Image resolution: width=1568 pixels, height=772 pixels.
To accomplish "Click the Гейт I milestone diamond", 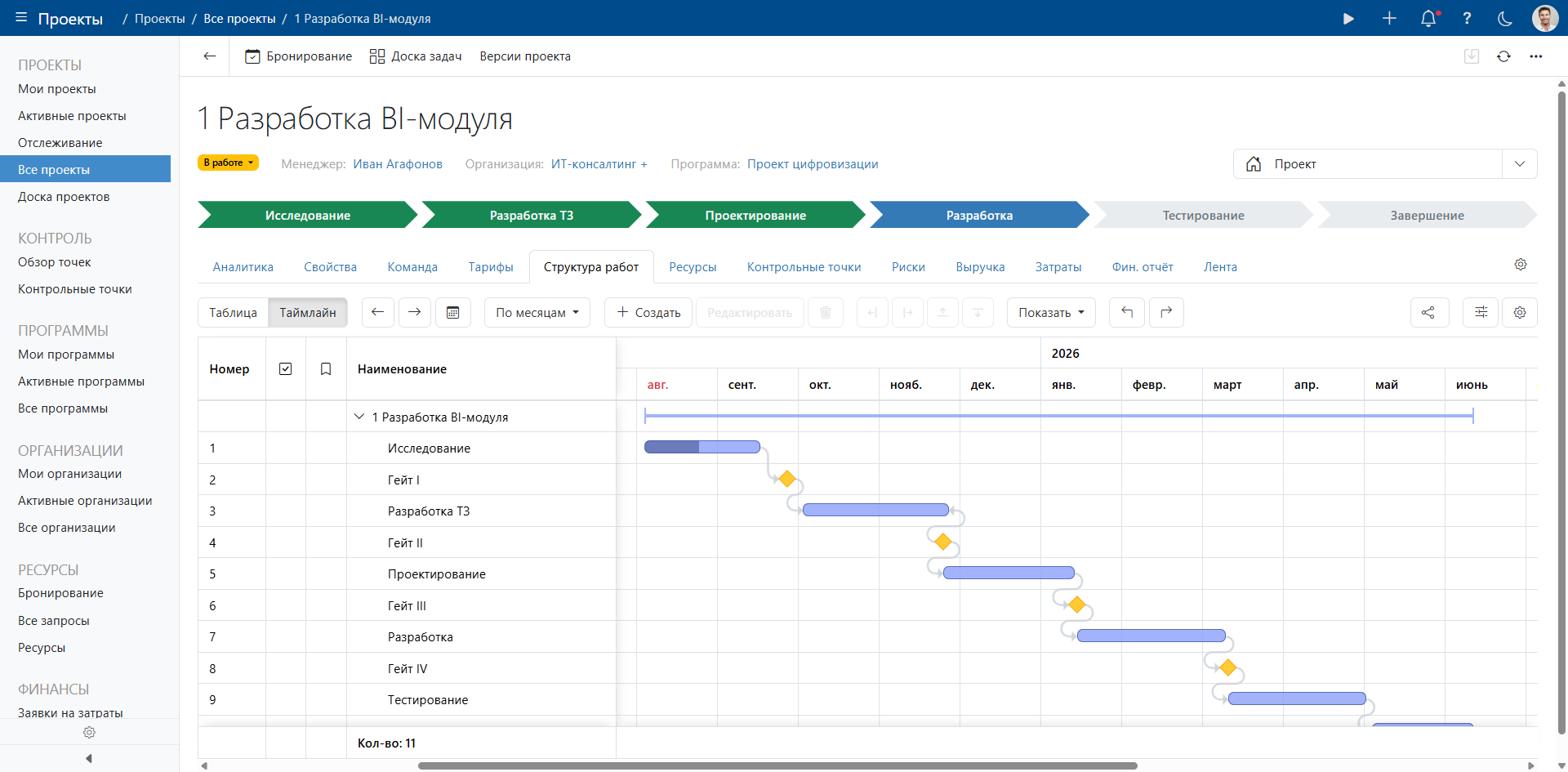I will 786,479.
